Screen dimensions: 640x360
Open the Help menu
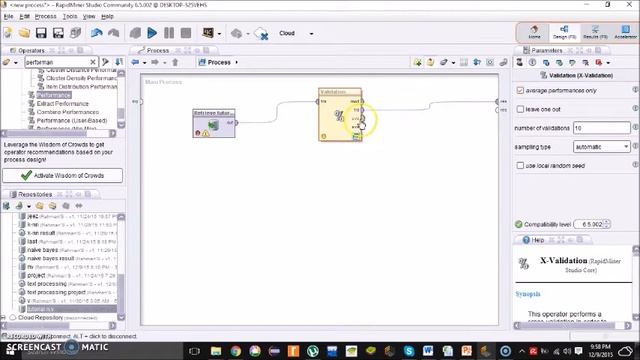[x=107, y=16]
